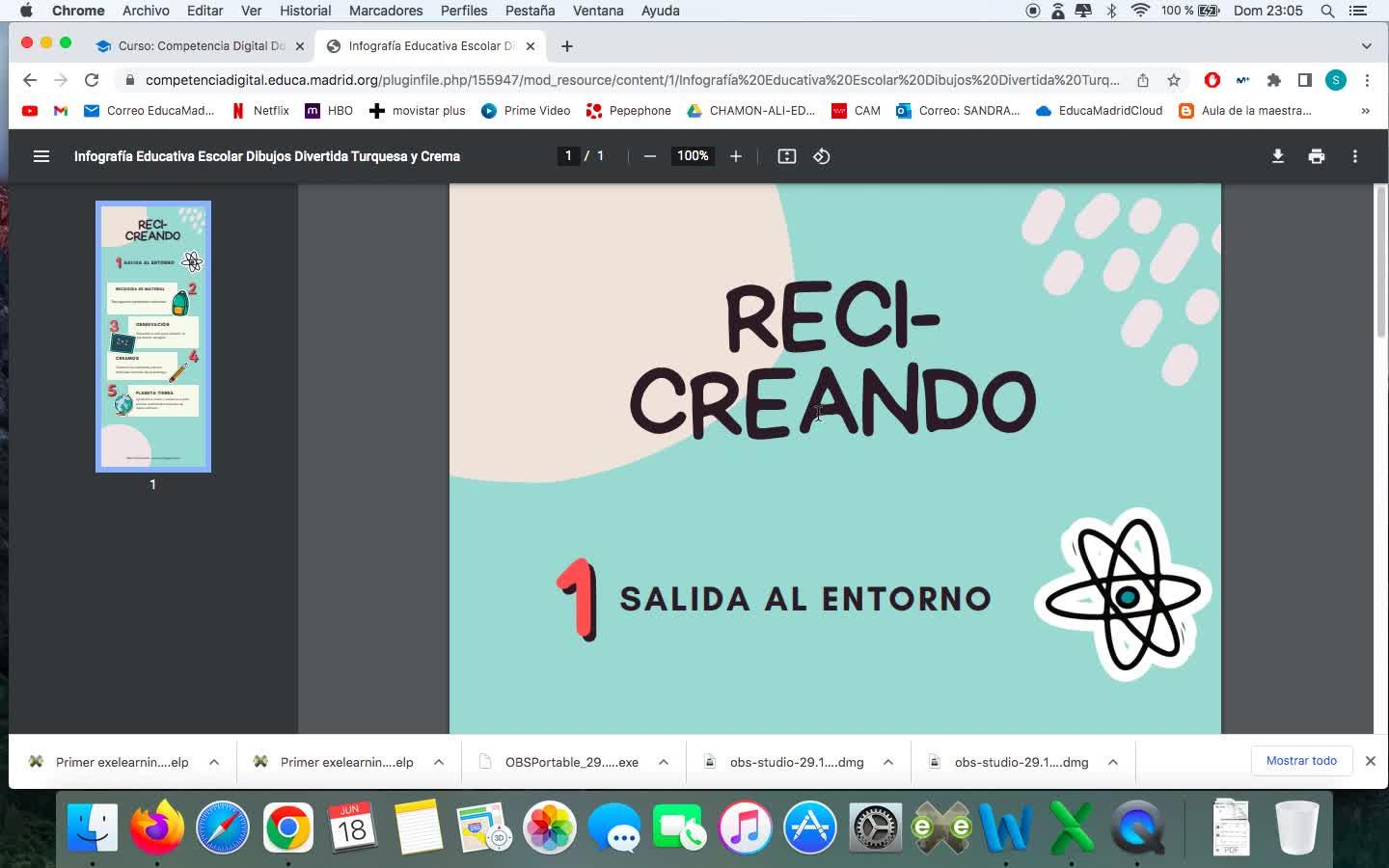
Task: Close the downloads bar
Action: coord(1371,761)
